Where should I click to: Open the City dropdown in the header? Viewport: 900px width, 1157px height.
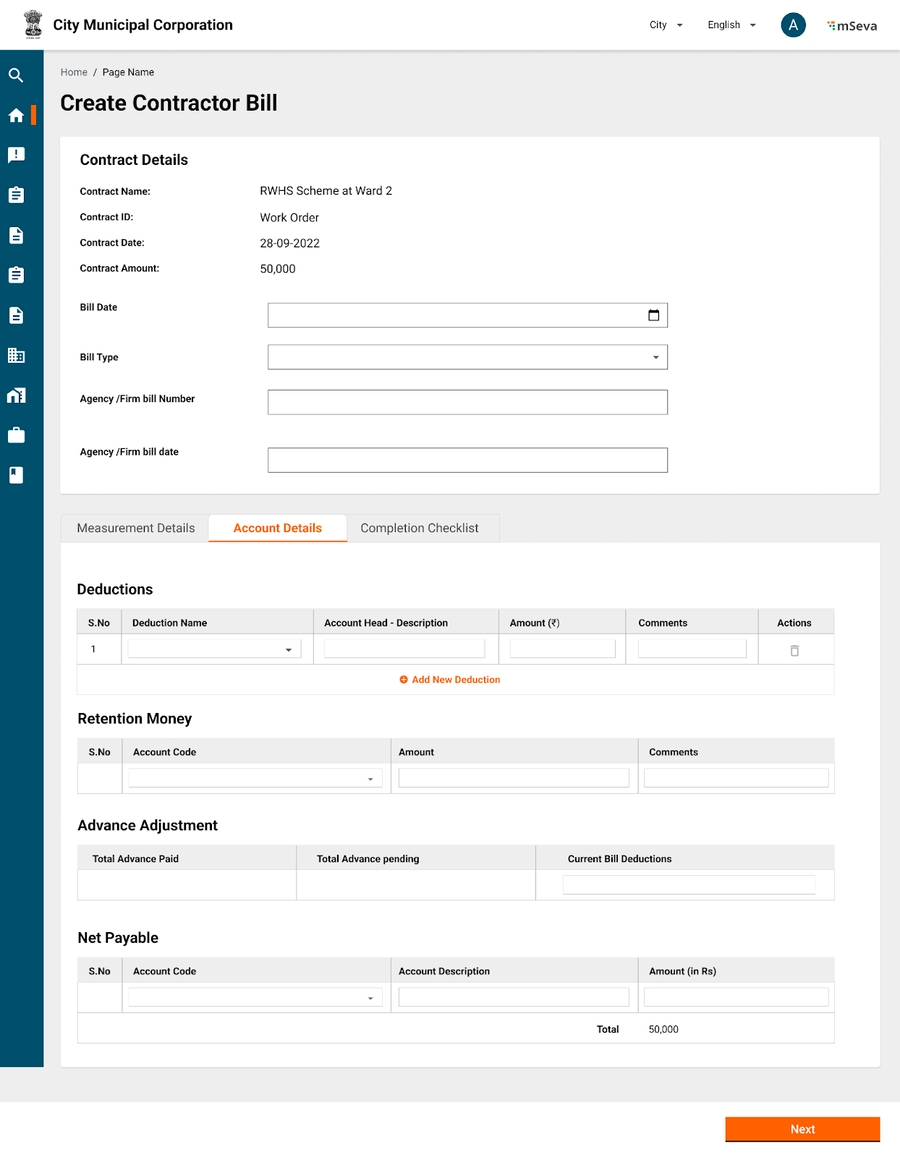coord(666,25)
